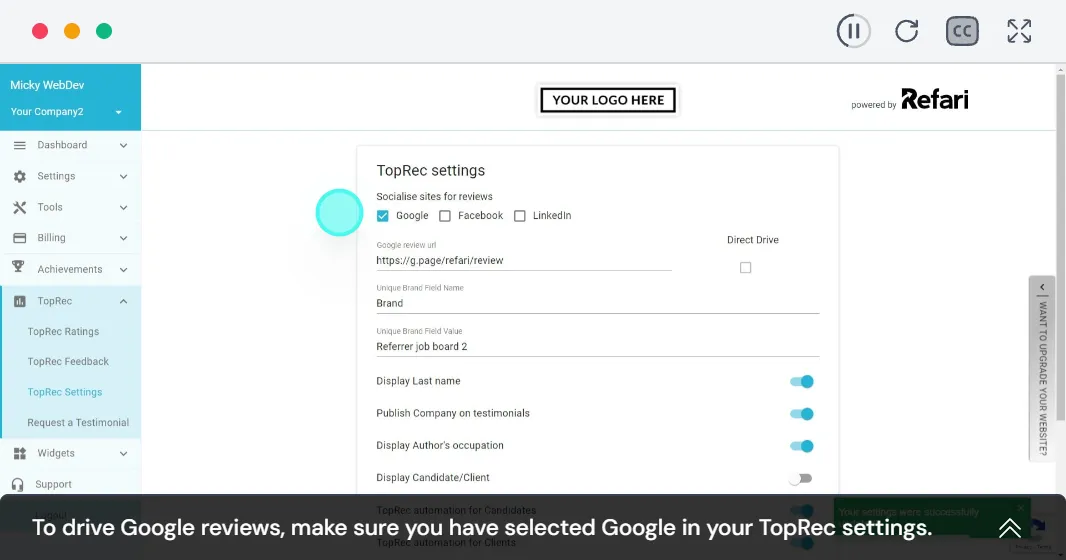Click the Socialise sites for reviews label

click(434, 196)
